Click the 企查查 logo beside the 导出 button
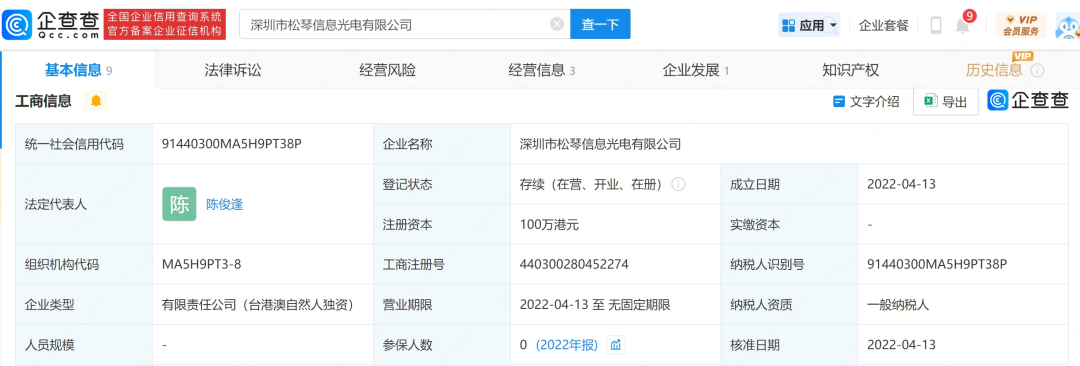 [1028, 101]
